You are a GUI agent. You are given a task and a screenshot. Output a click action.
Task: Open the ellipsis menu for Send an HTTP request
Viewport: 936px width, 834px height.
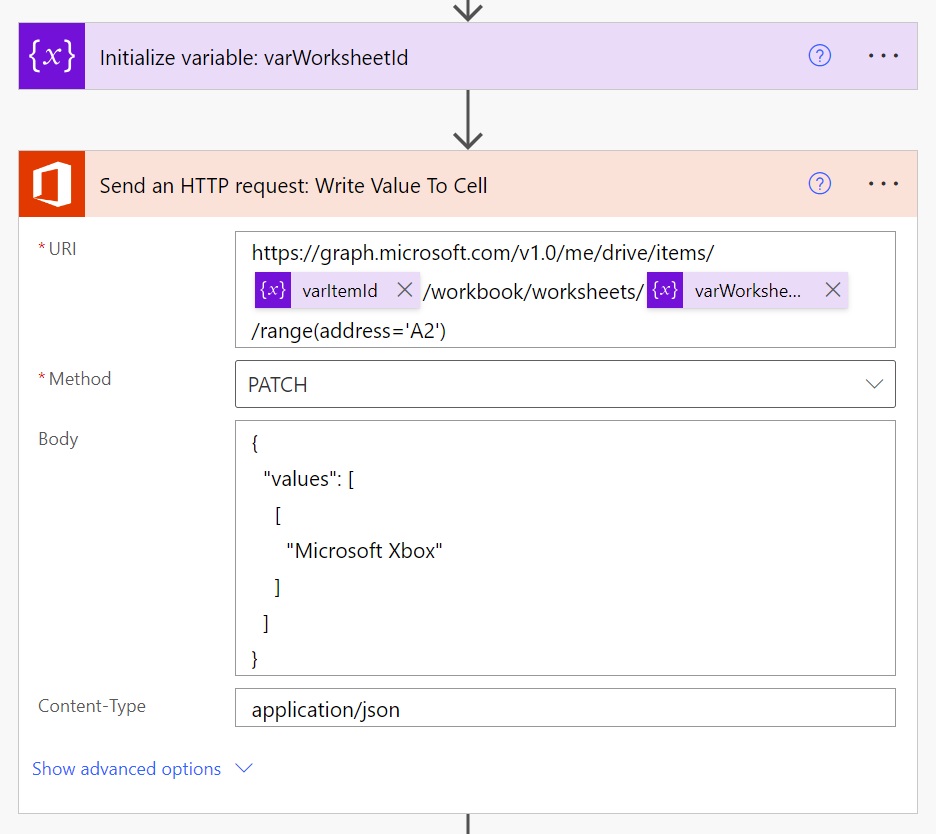point(883,184)
